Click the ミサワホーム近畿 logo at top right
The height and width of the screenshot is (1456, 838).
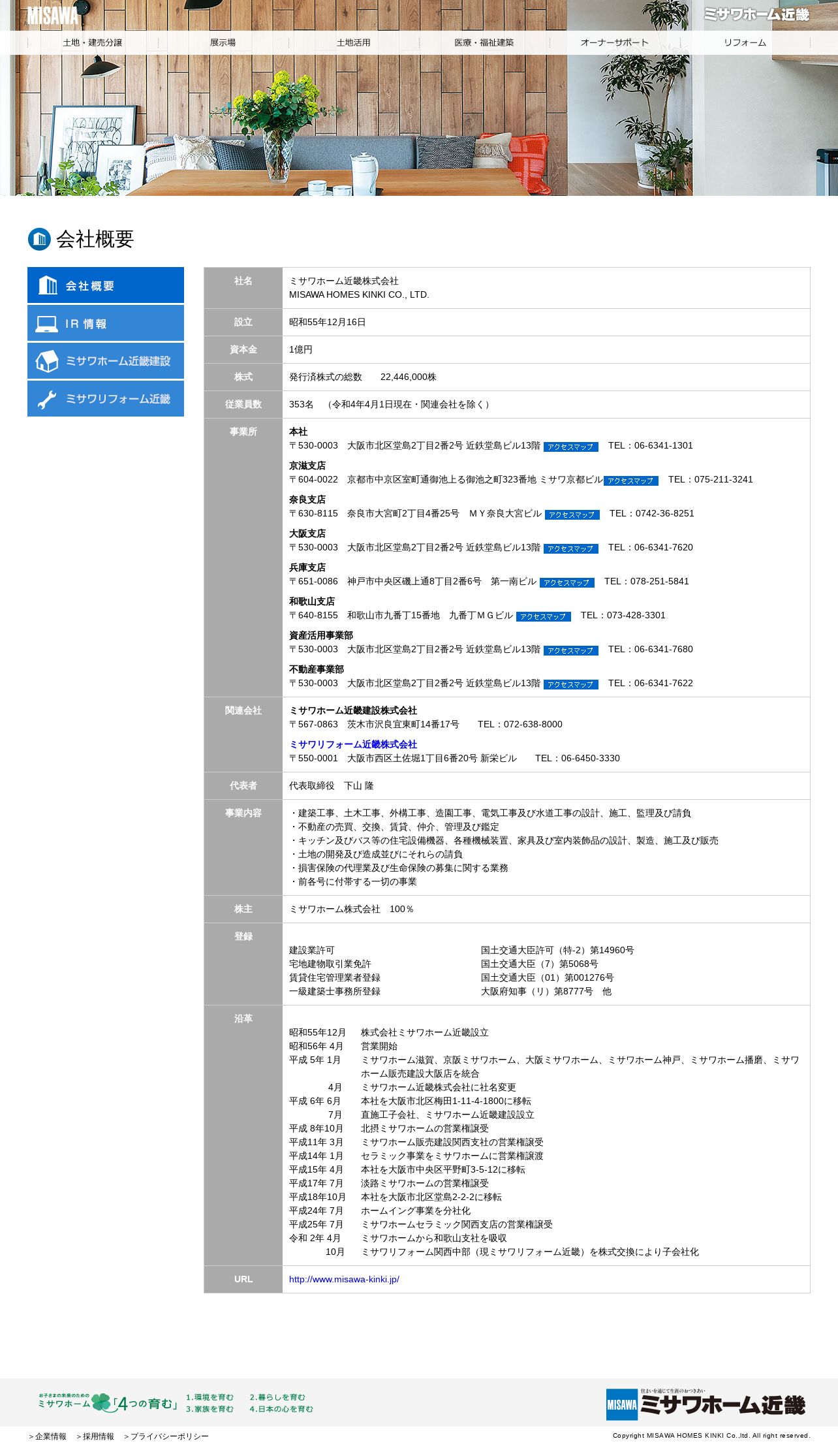pyautogui.click(x=756, y=14)
